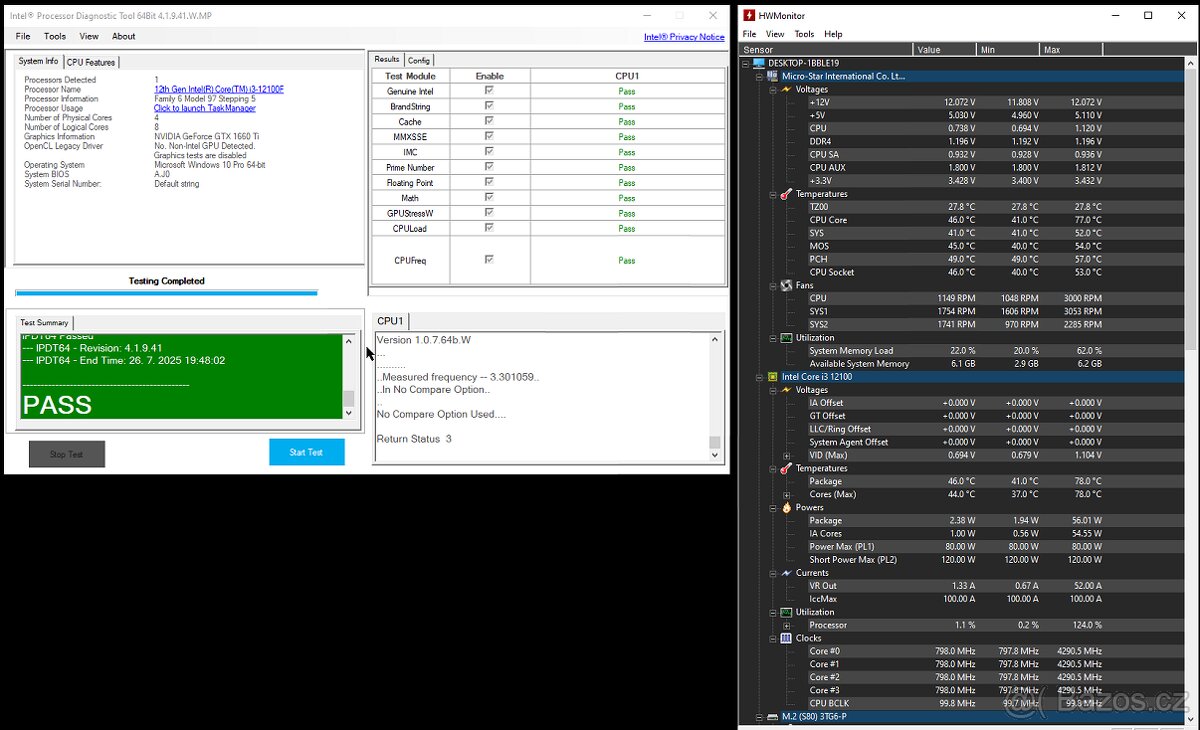Click the Intel Core i3 12100 CPU icon
The image size is (1200, 730).
(x=772, y=377)
